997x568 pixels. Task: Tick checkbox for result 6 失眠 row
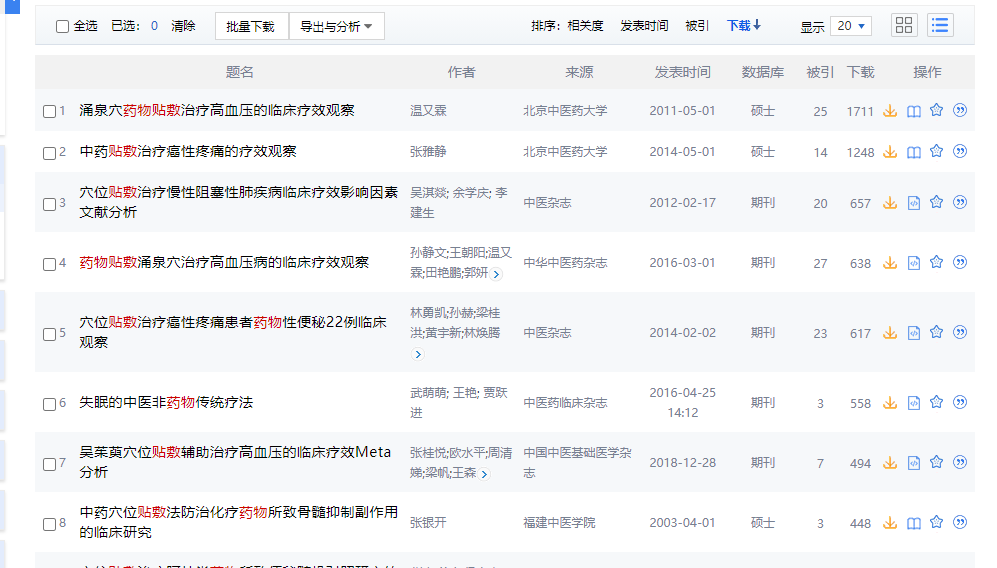coord(49,403)
